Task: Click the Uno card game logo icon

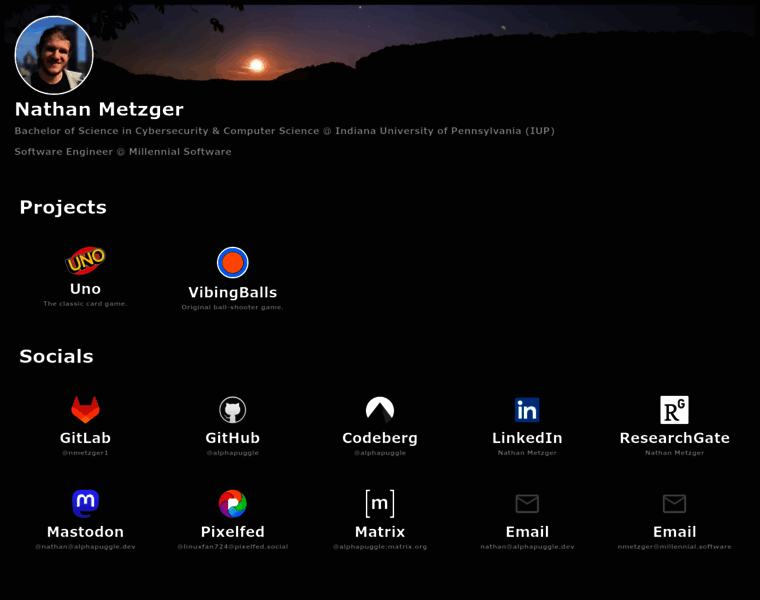Action: click(85, 261)
